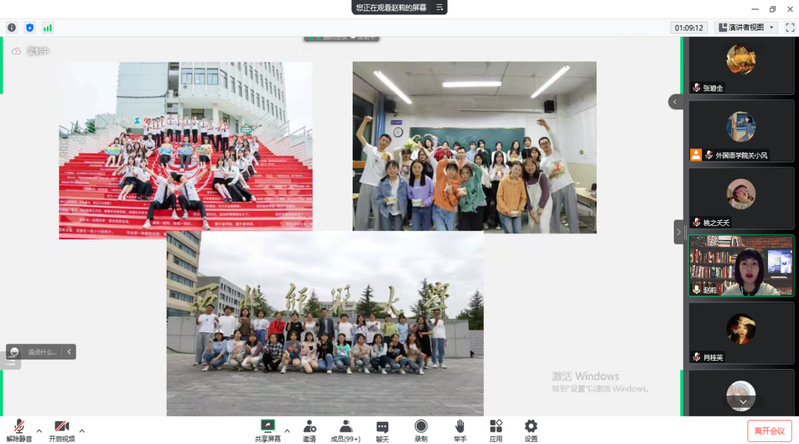
Task: Select 赵韵 speaker video thumbnail
Action: (740, 266)
